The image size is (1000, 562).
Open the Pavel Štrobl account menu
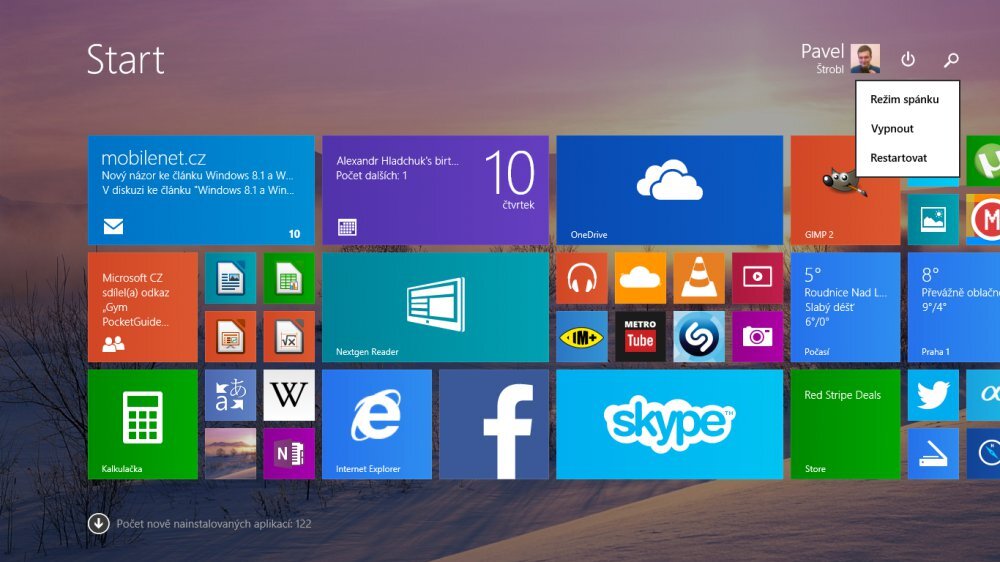[x=840, y=58]
